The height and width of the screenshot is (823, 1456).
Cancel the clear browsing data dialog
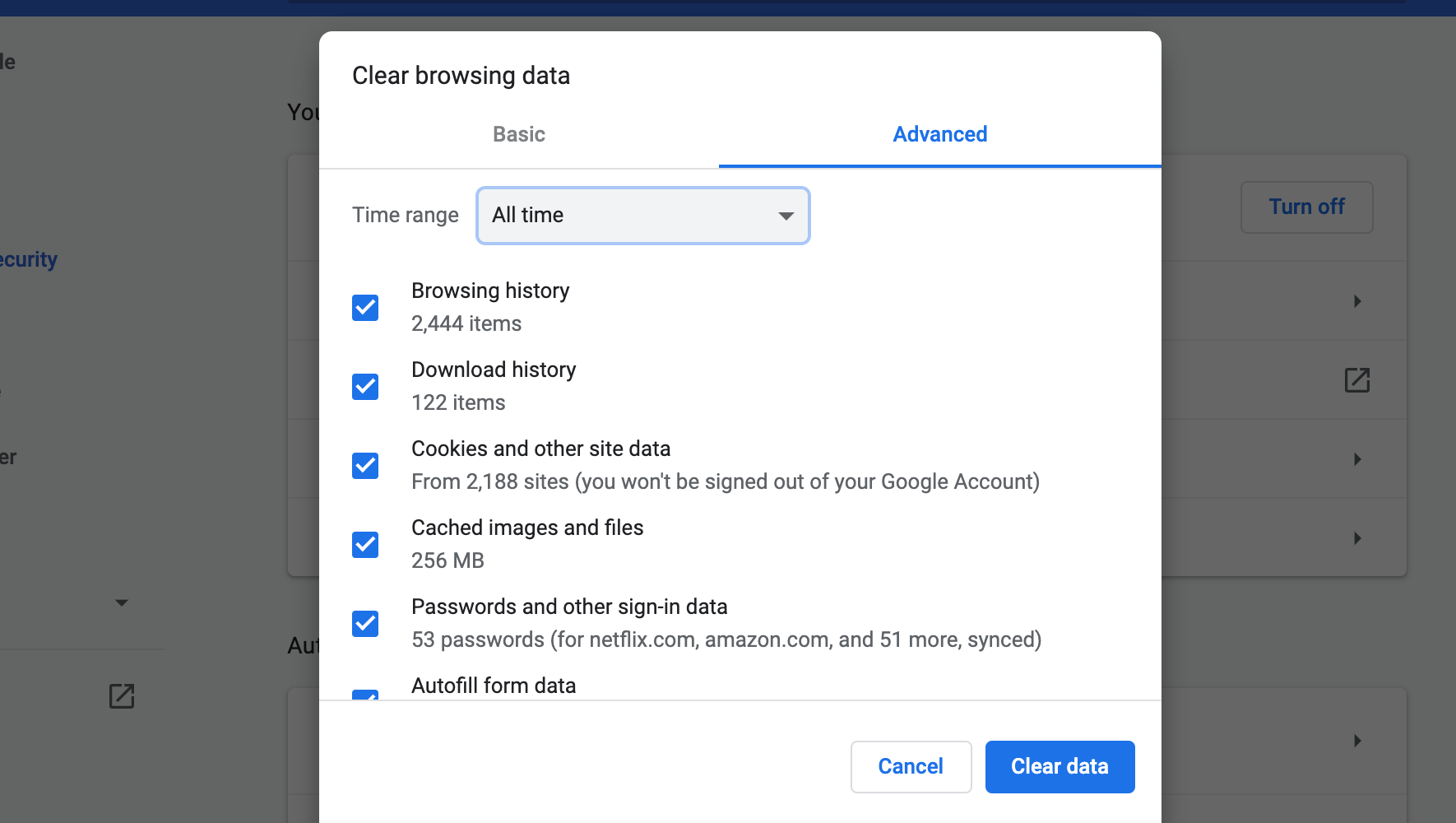[910, 766]
